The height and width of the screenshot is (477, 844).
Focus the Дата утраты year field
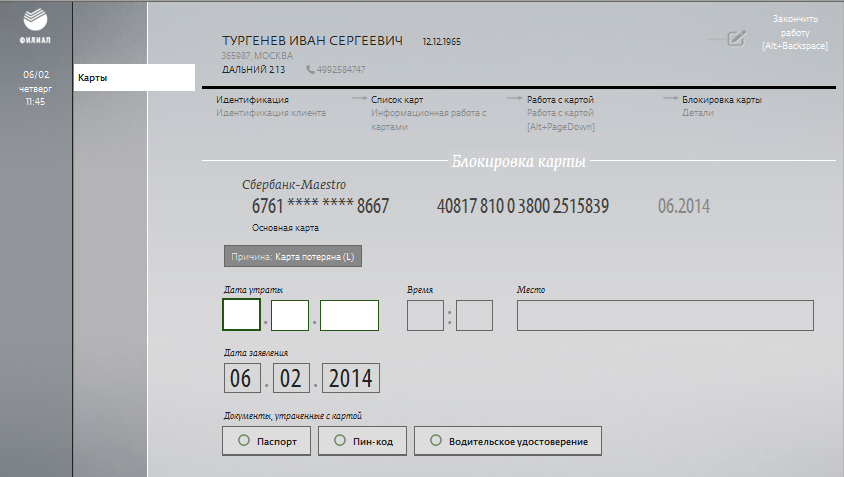(349, 315)
